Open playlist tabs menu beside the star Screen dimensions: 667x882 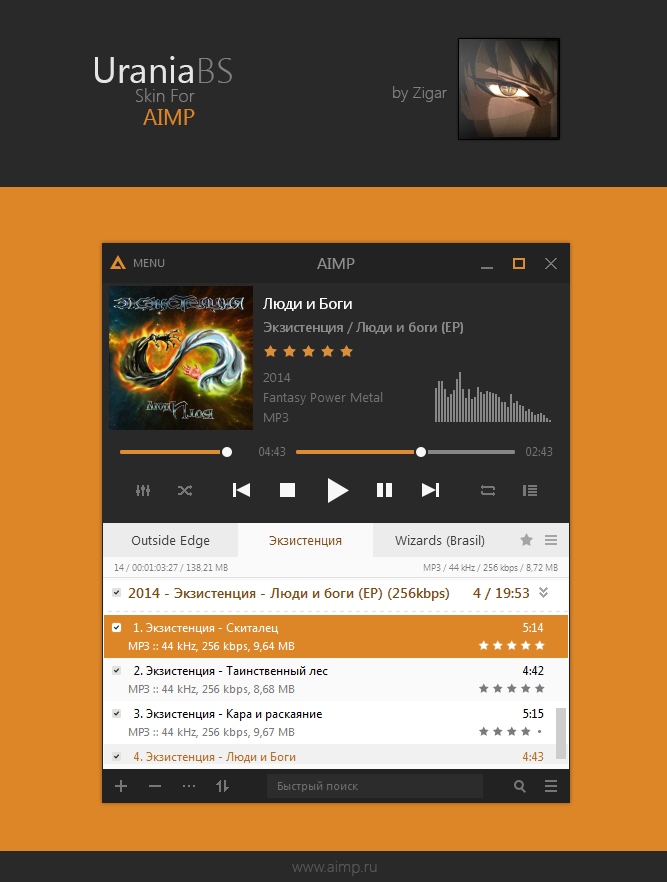(x=551, y=540)
